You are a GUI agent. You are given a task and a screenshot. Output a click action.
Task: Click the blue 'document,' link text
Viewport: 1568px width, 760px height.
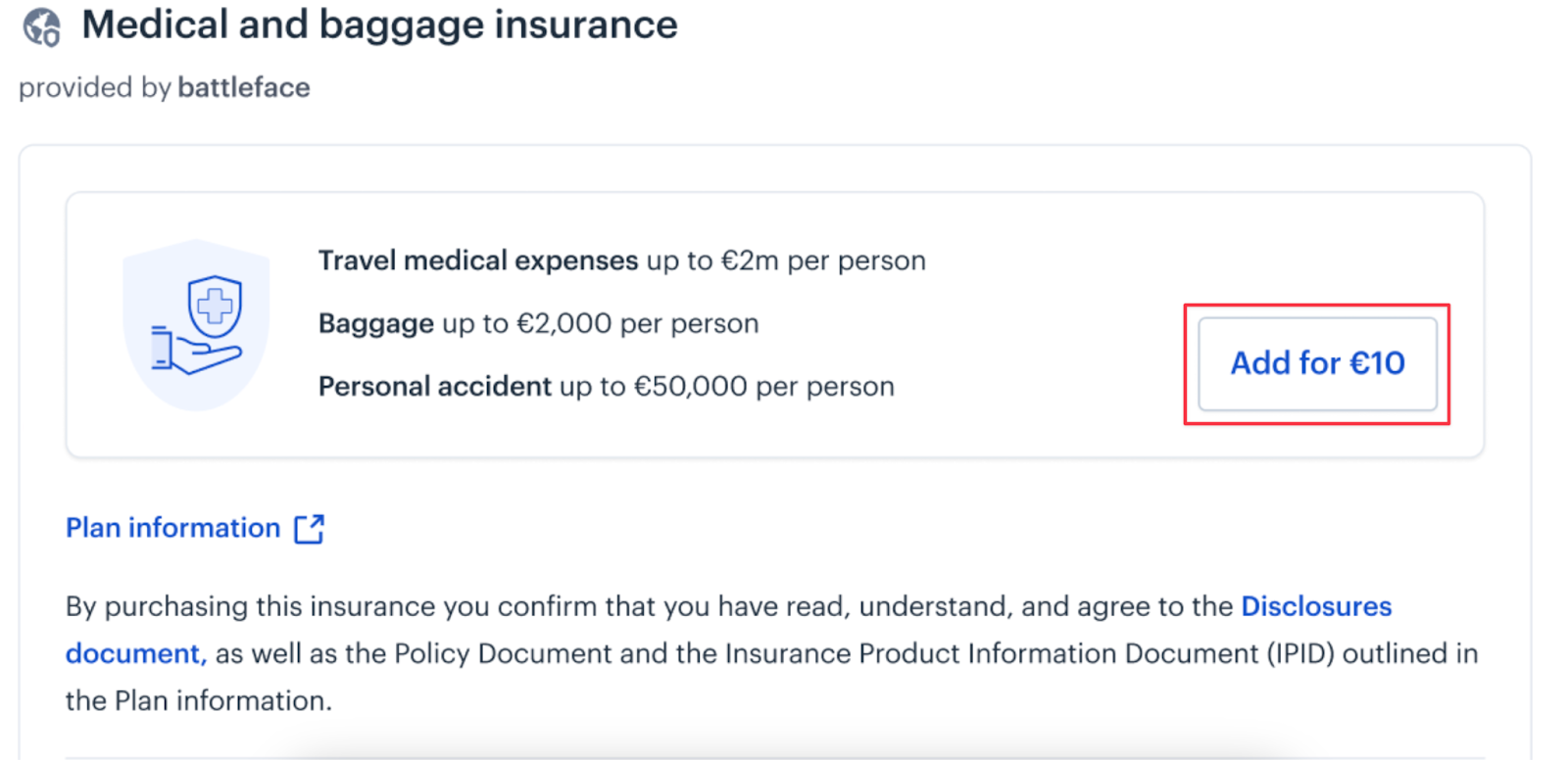coord(136,653)
